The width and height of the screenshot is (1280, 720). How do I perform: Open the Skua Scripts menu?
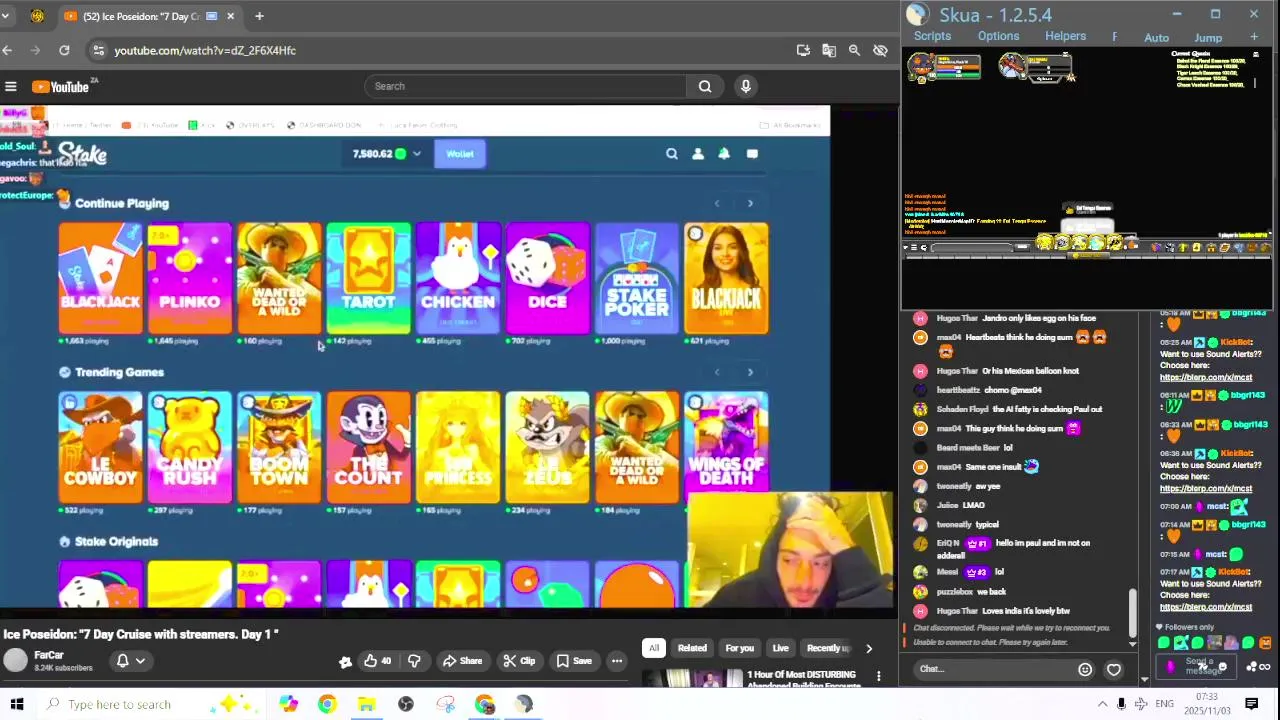coord(932,36)
